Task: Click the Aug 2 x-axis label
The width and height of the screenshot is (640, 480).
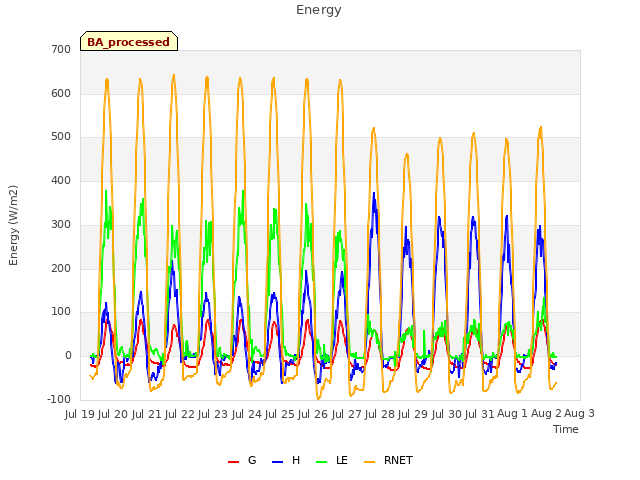Action: [x=546, y=414]
